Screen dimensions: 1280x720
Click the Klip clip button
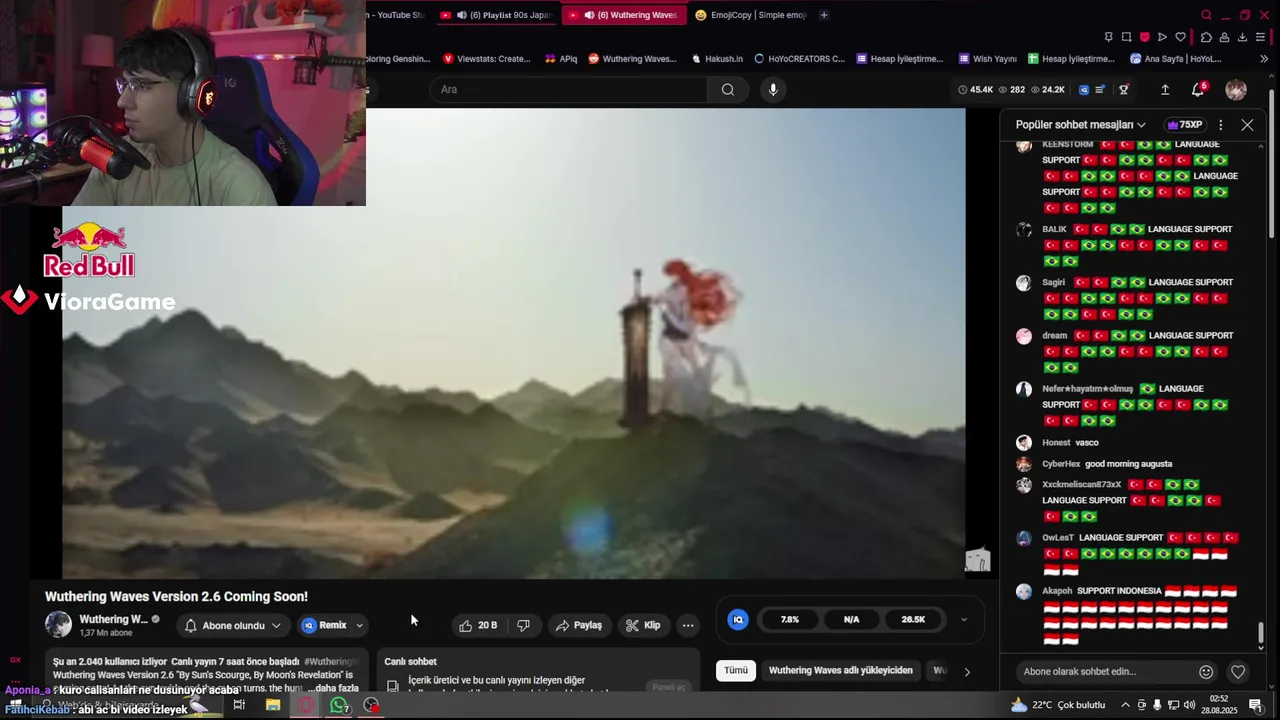[643, 625]
